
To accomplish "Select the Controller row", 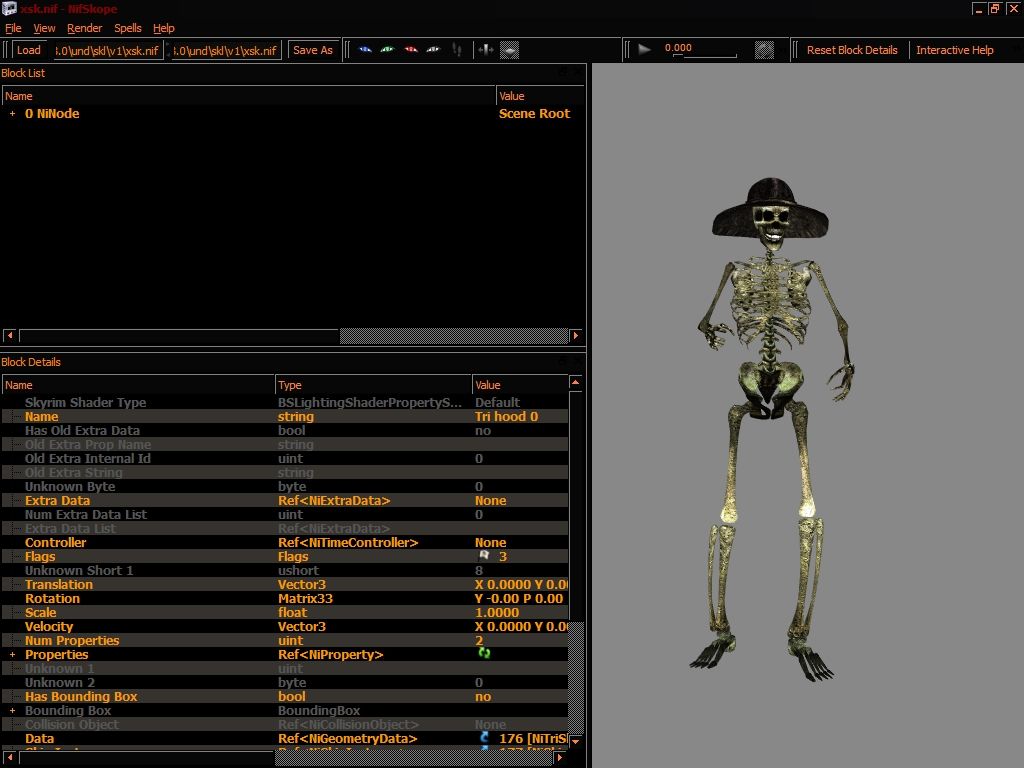I will [x=285, y=543].
